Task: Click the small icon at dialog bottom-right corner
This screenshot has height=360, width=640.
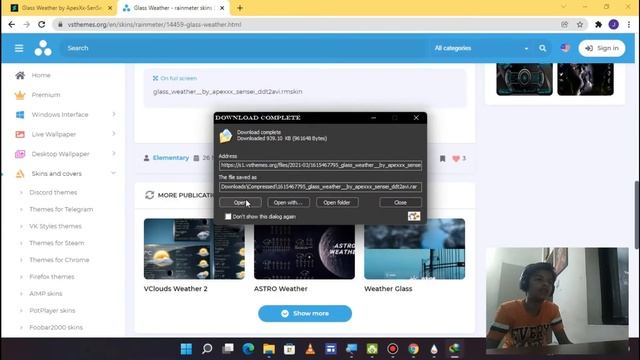Action: tap(414, 216)
